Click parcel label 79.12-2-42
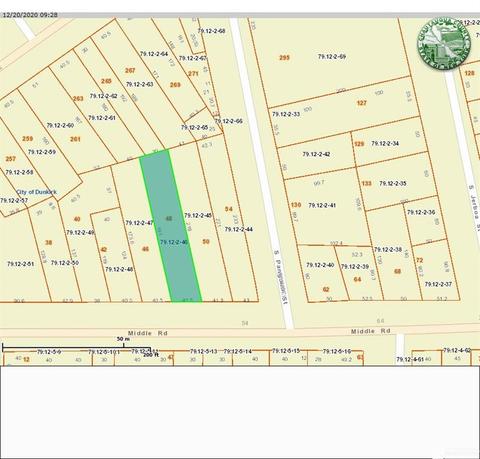 (x=316, y=154)
